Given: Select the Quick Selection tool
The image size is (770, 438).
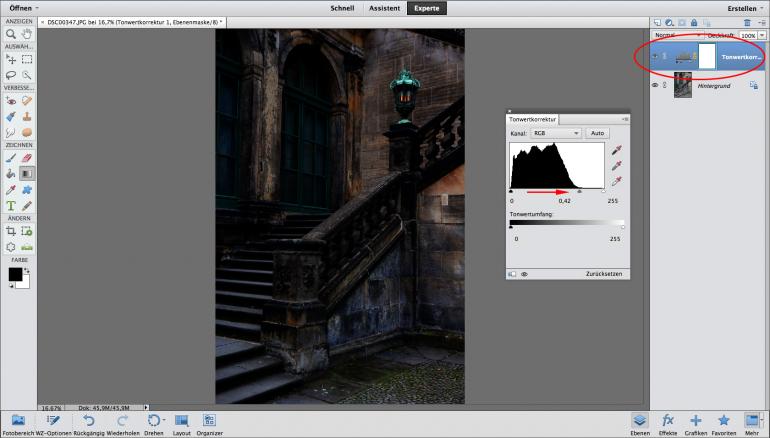Looking at the screenshot, I should coord(27,75).
